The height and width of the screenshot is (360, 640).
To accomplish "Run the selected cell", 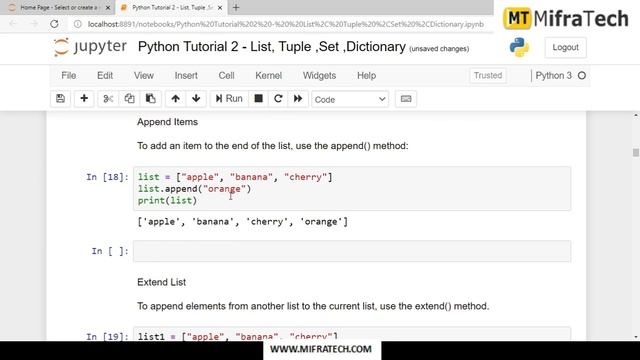I will 229,99.
